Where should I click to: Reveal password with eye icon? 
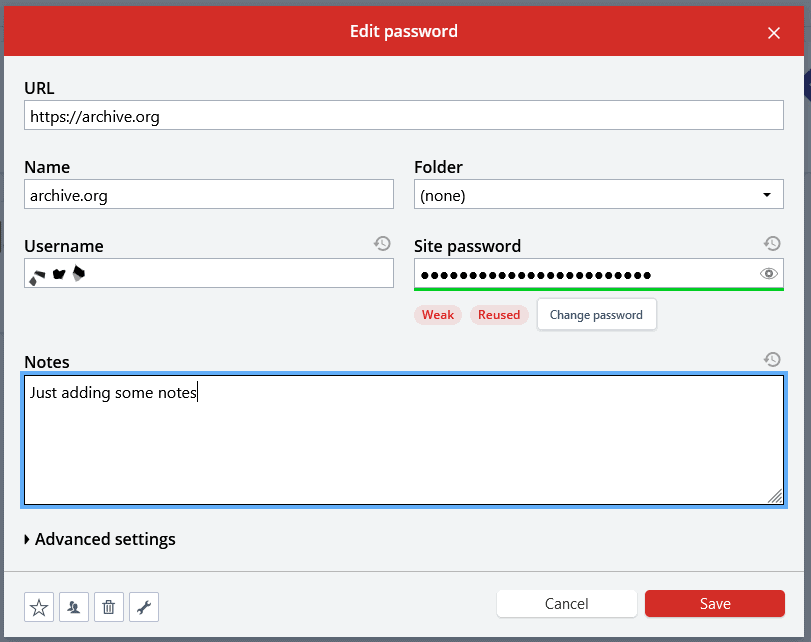click(769, 274)
